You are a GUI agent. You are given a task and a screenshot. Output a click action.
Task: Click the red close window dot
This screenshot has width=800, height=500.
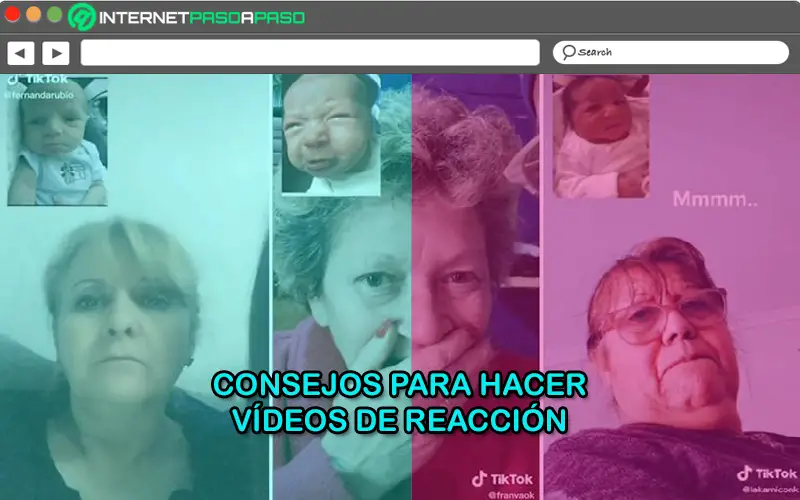[12, 14]
